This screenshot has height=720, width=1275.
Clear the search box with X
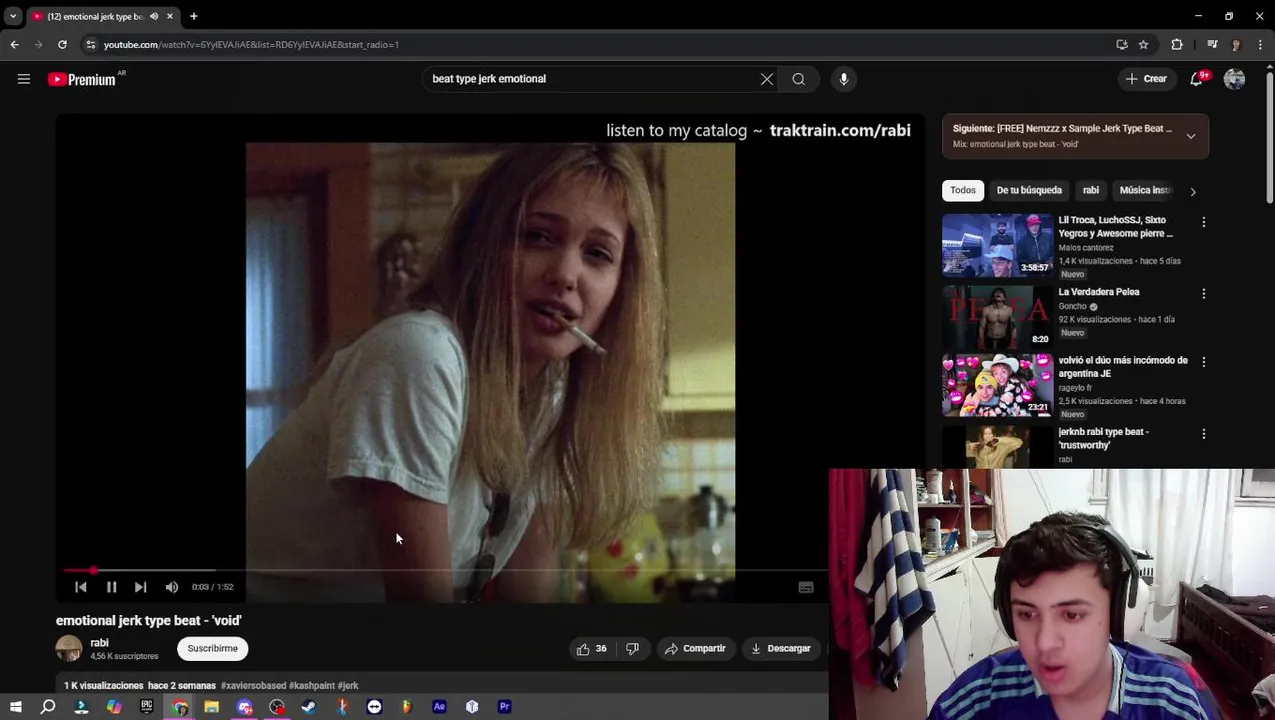[767, 79]
